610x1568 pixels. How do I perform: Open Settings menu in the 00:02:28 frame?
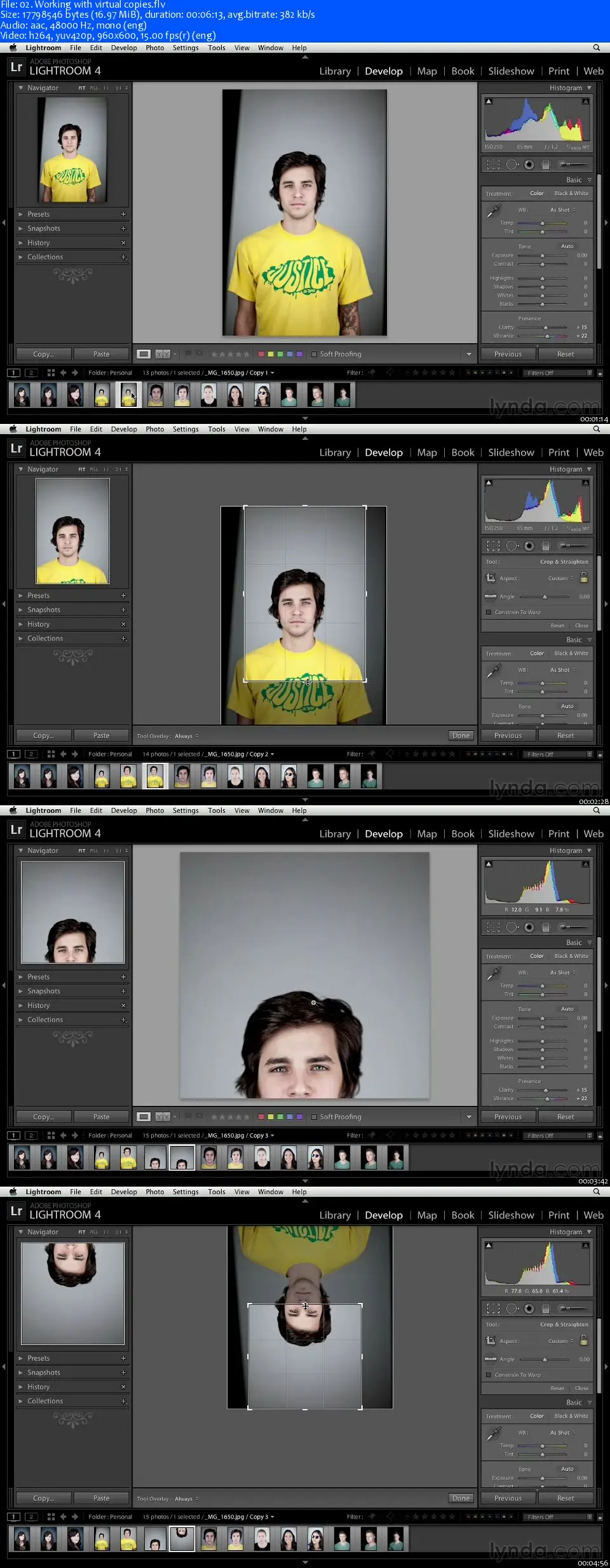186,429
